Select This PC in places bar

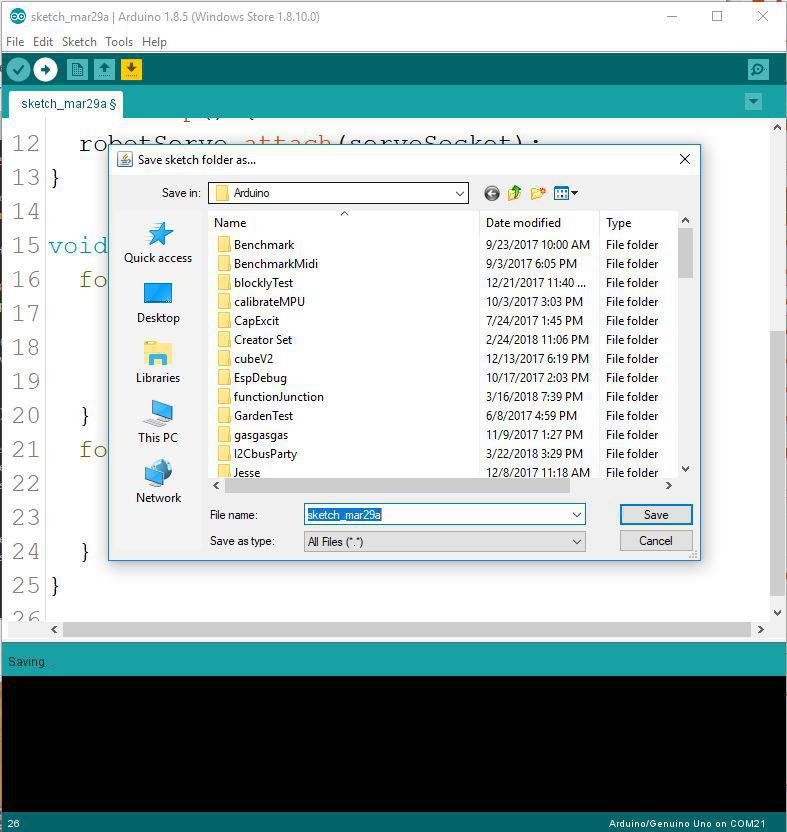pyautogui.click(x=158, y=423)
